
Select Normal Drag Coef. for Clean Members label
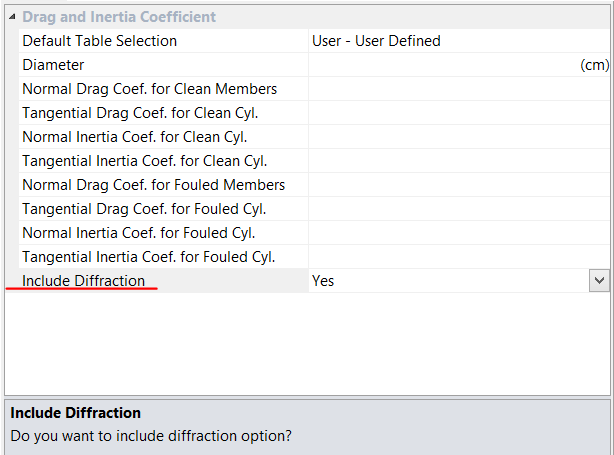click(x=150, y=89)
